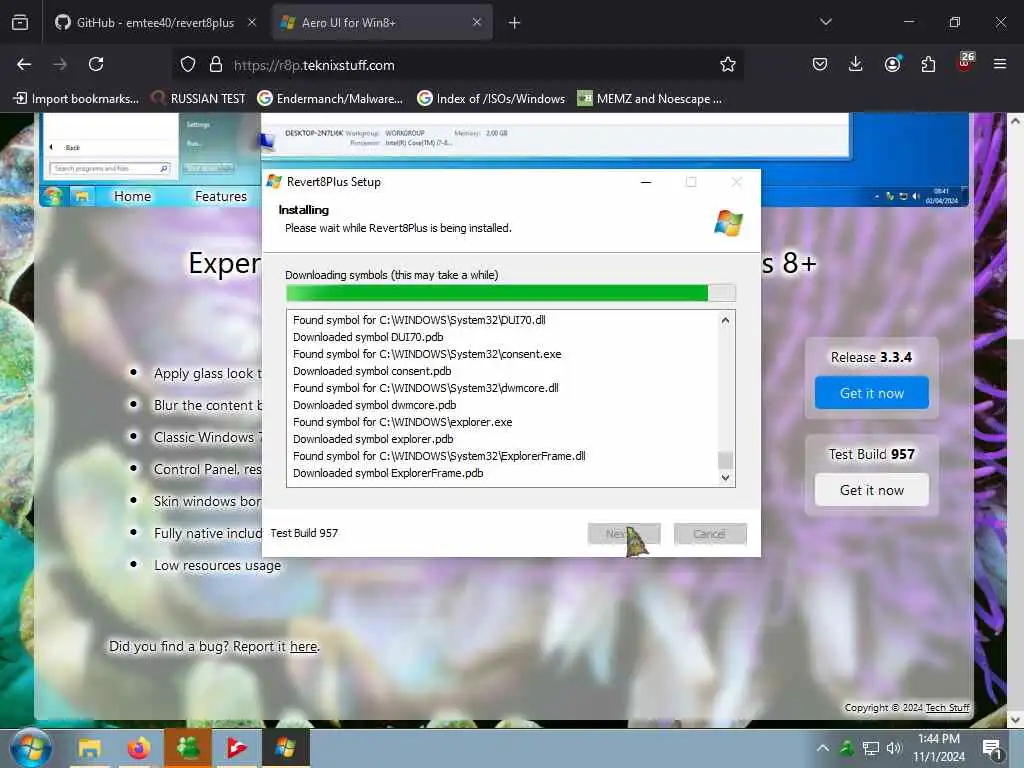Screen dimensions: 1024x768
Task: Open RUSSIAN TEST bookmark
Action: coord(199,99)
